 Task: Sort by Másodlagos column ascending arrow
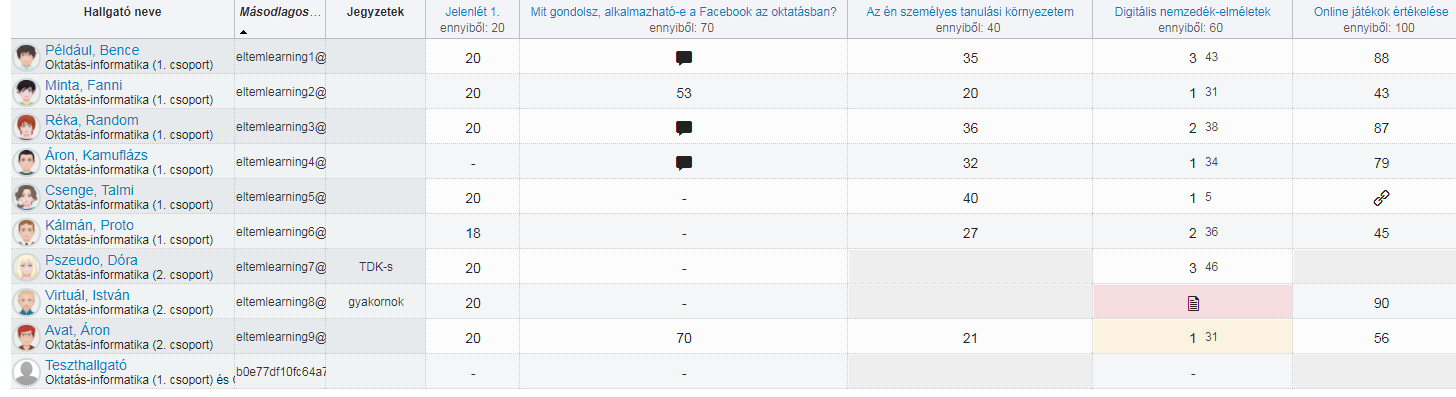pyautogui.click(x=244, y=32)
